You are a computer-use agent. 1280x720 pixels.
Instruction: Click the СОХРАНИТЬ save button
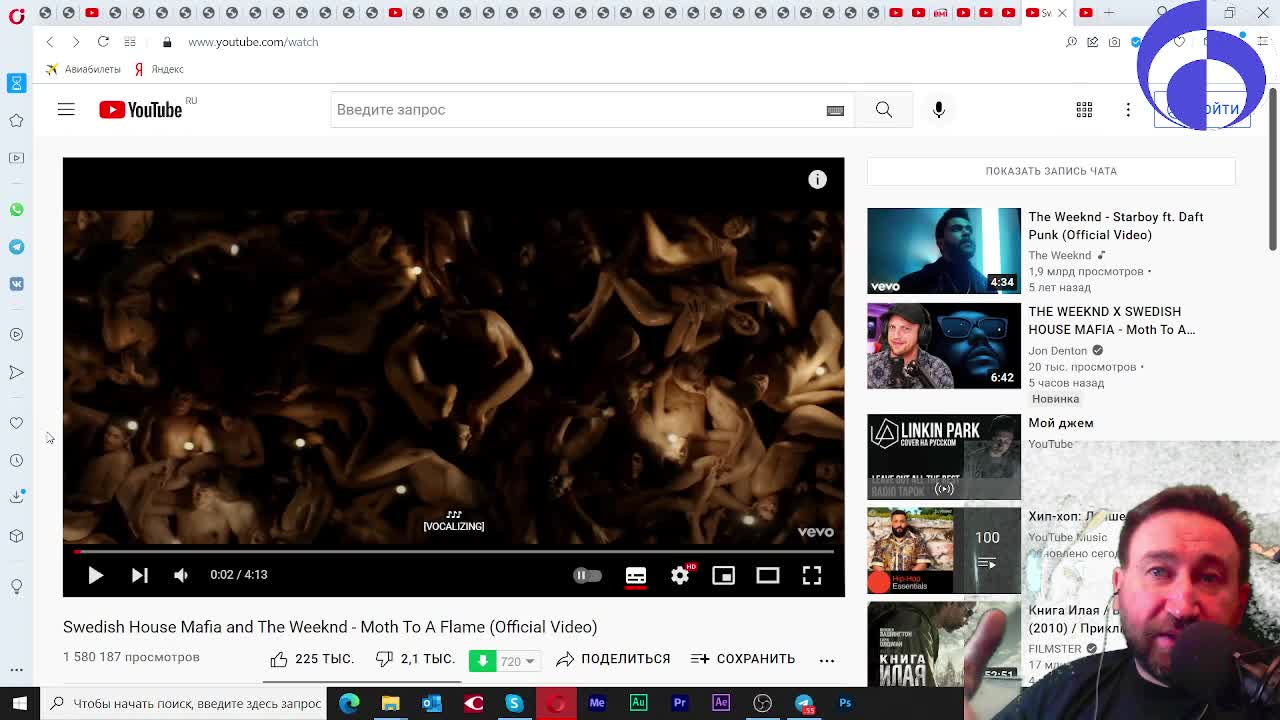coord(743,659)
